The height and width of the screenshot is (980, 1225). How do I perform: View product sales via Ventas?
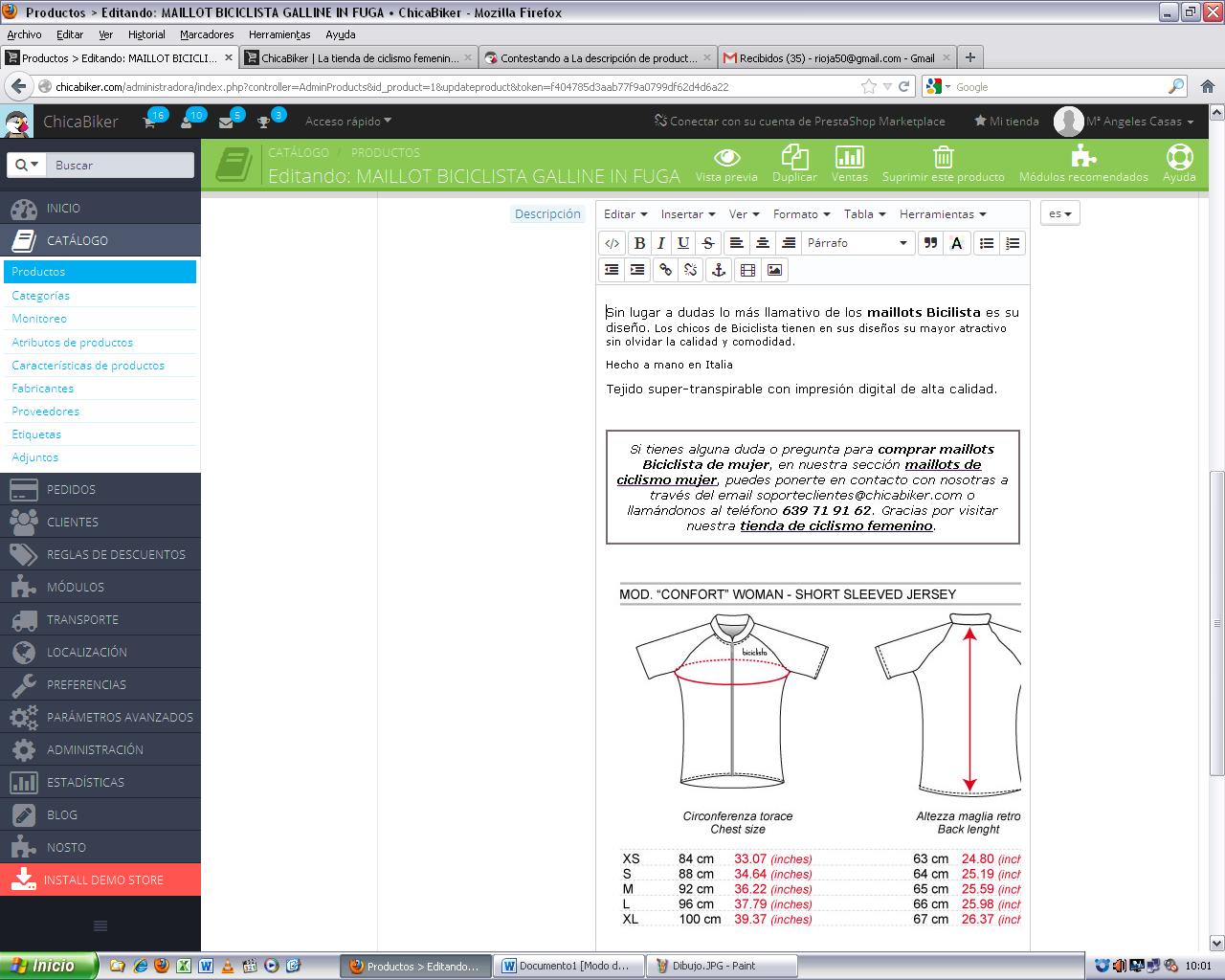[849, 164]
